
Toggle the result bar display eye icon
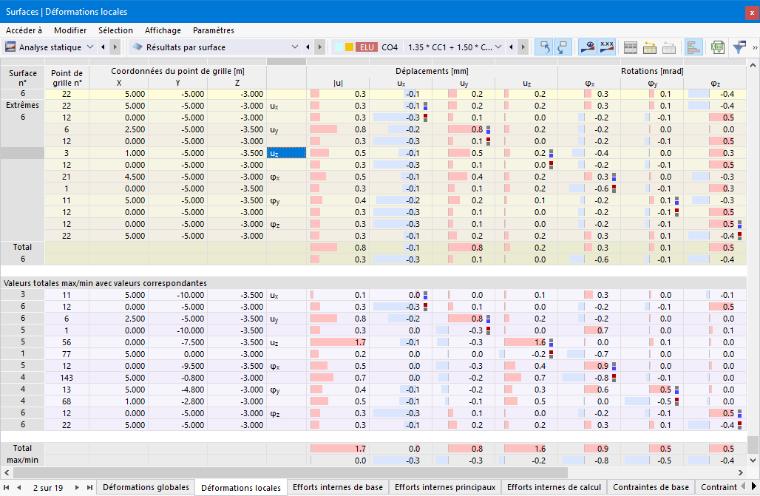pyautogui.click(x=587, y=47)
